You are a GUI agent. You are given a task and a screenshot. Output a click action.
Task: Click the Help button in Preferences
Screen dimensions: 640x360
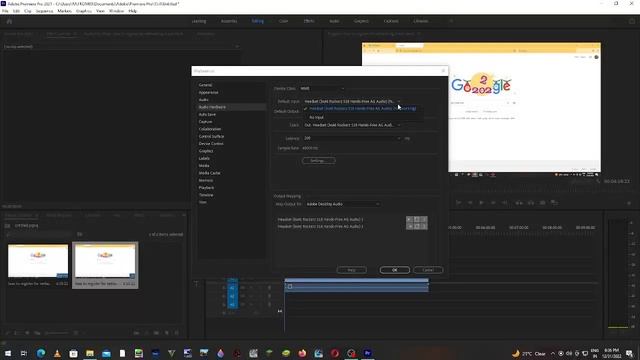(351, 270)
